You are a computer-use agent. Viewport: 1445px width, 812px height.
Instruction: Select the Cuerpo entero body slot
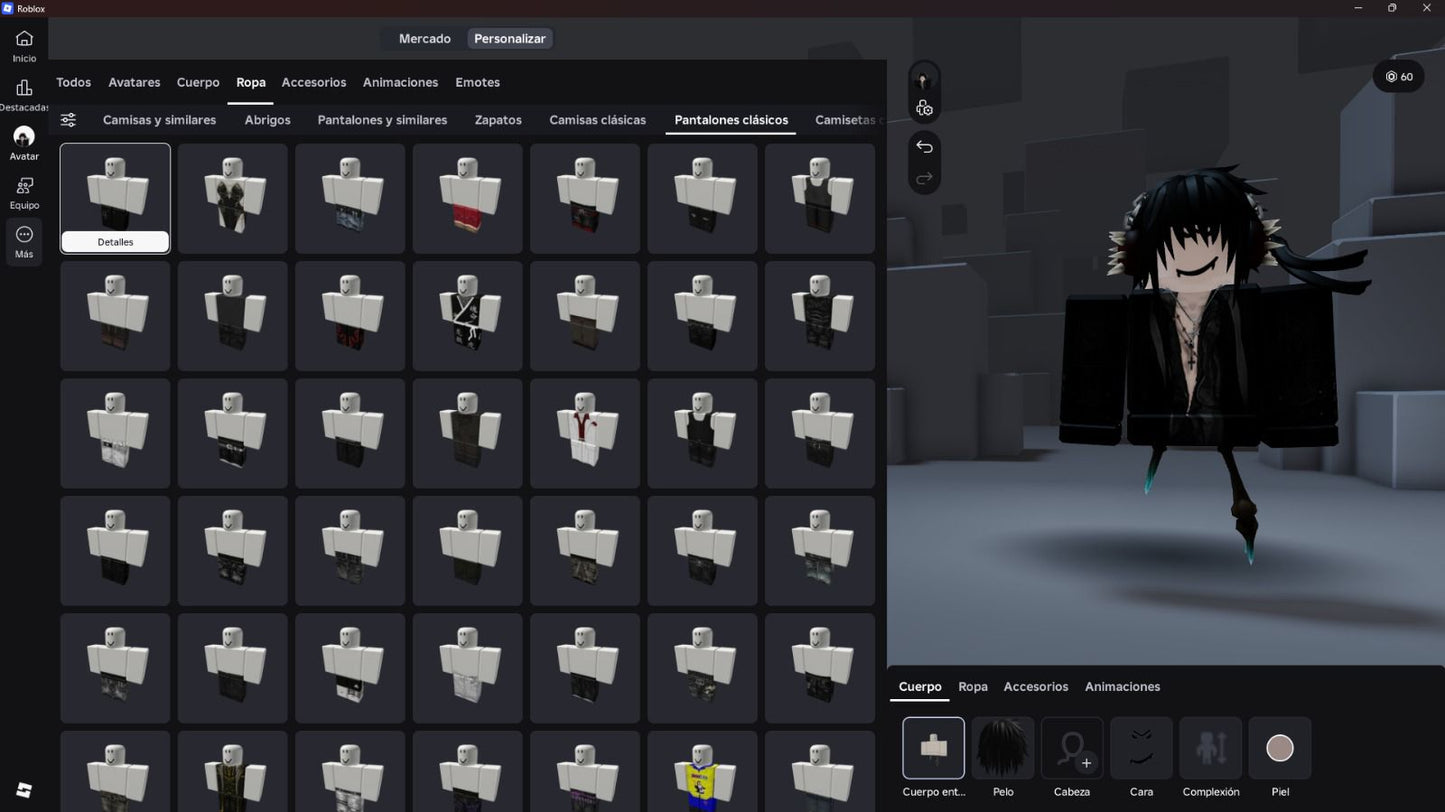point(934,748)
